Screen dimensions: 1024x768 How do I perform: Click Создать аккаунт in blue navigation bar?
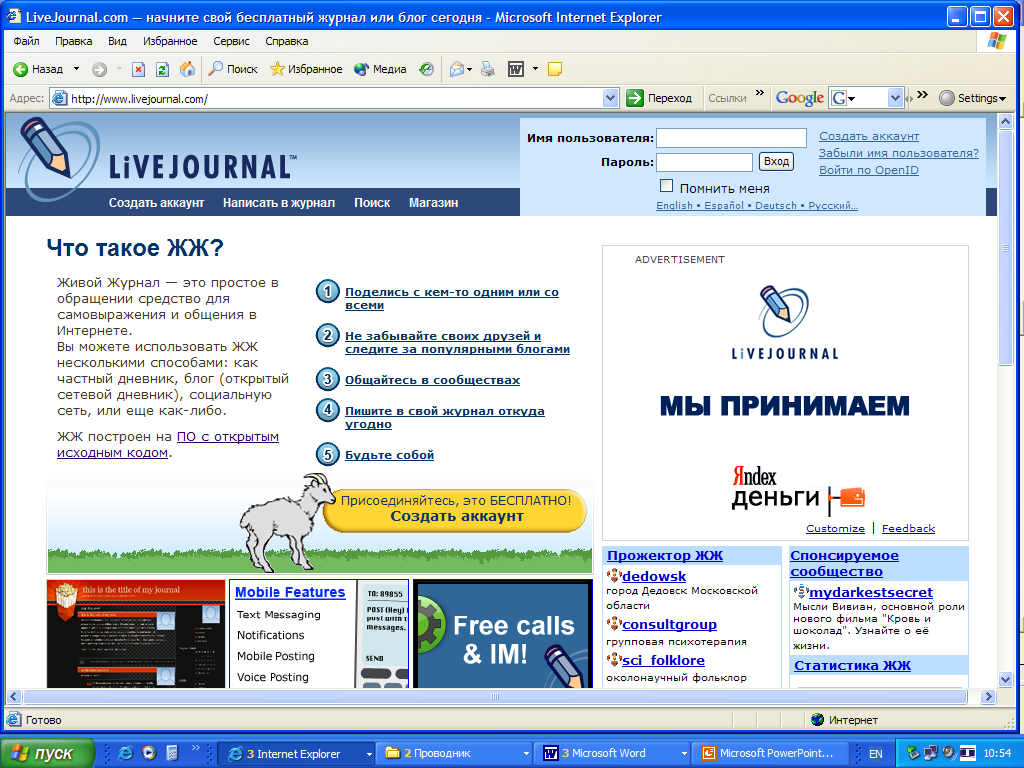pos(156,202)
